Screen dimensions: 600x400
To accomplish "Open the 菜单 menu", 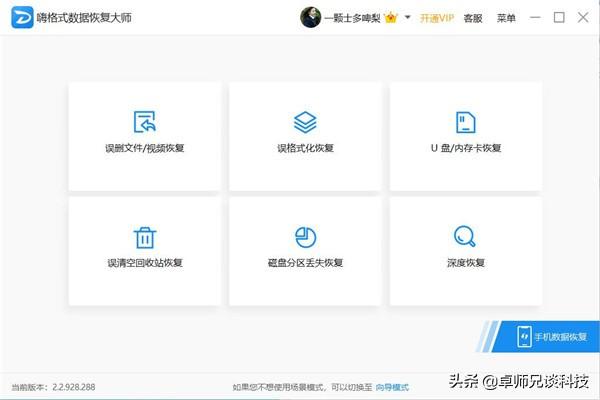I will point(507,18).
